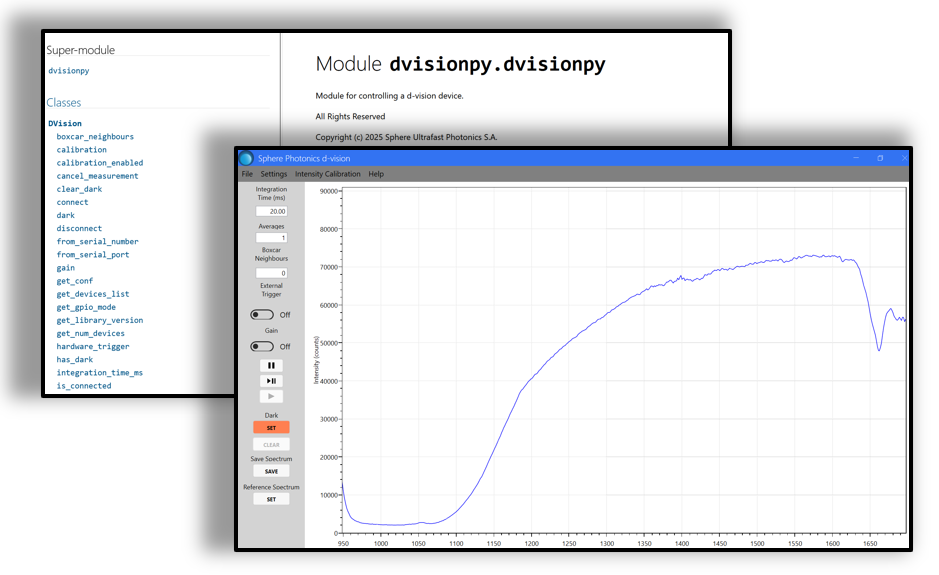Click the Integration Time input field
939x575 pixels.
click(271, 211)
